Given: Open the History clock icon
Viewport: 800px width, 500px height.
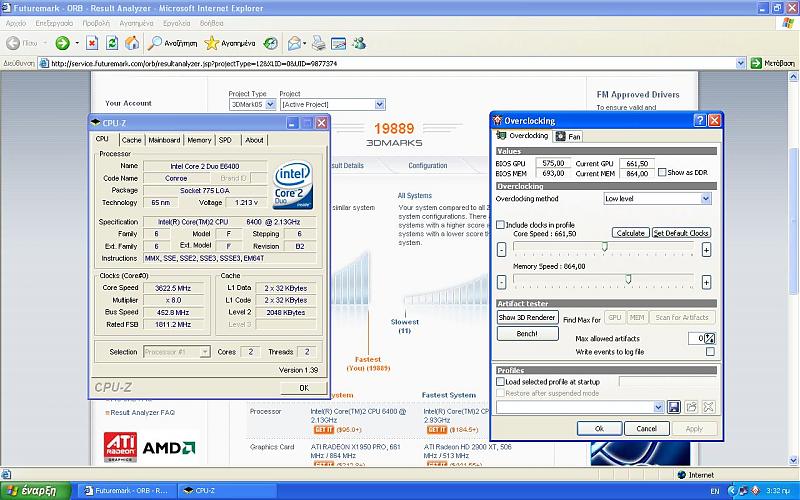Looking at the screenshot, I should click(271, 43).
